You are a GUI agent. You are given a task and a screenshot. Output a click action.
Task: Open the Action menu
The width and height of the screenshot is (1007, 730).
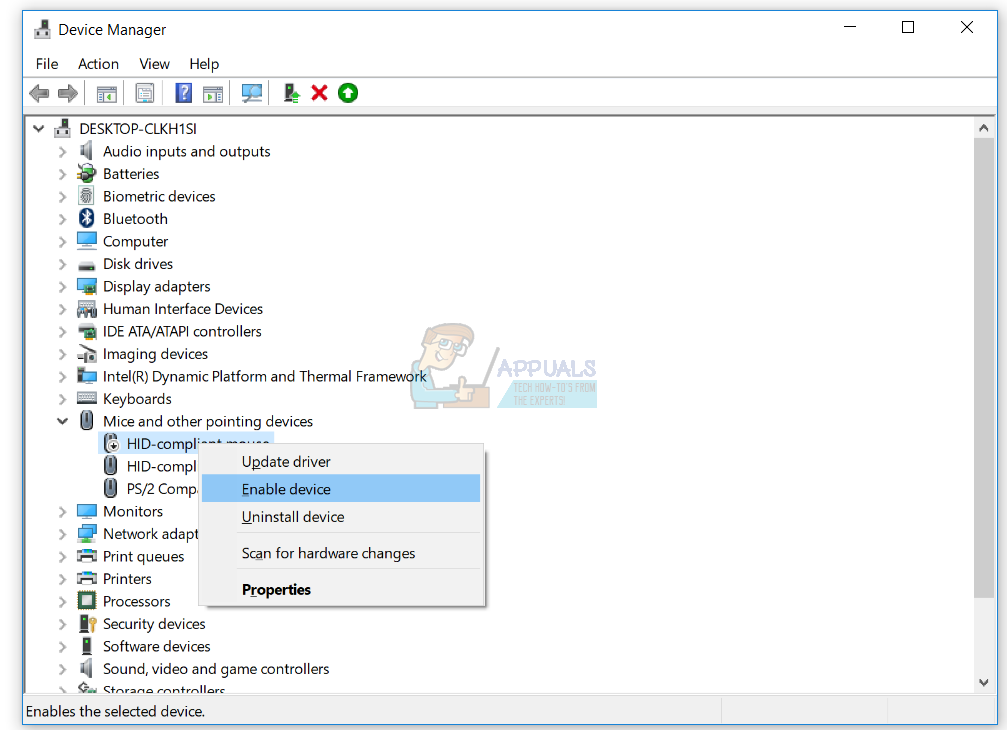tap(98, 63)
